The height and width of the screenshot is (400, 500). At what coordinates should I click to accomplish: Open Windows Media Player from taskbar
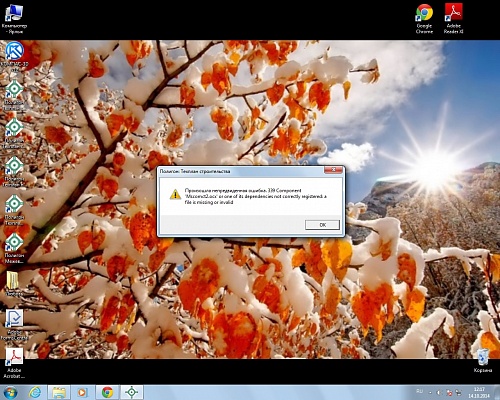pyautogui.click(x=82, y=393)
